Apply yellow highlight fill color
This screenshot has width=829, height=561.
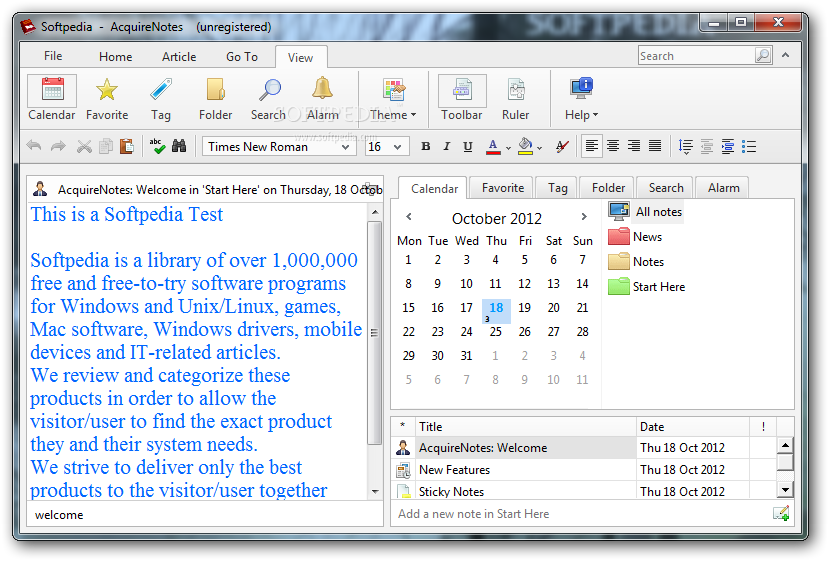[526, 146]
